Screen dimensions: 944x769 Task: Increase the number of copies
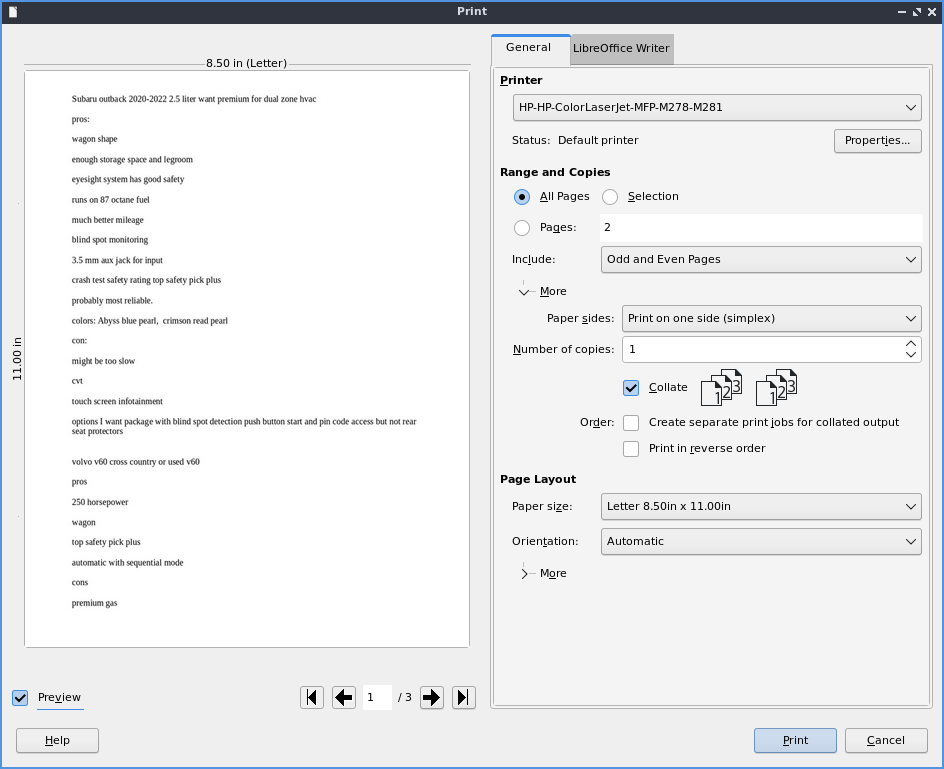point(910,343)
